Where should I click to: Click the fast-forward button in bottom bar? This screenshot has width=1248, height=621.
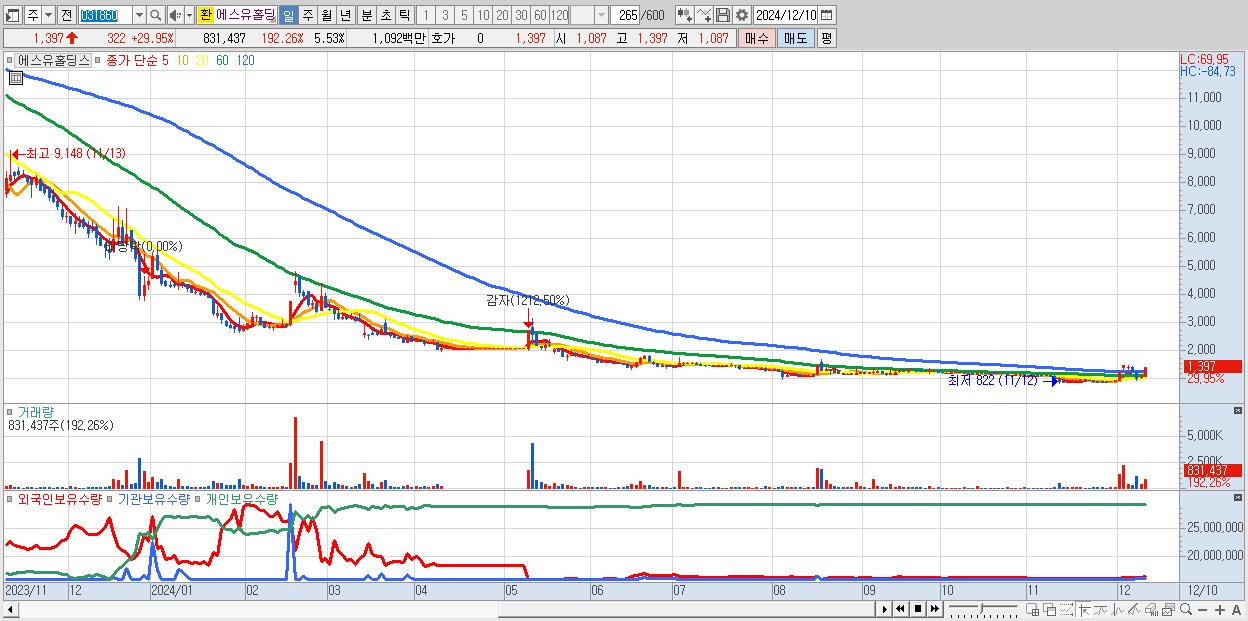click(x=934, y=609)
